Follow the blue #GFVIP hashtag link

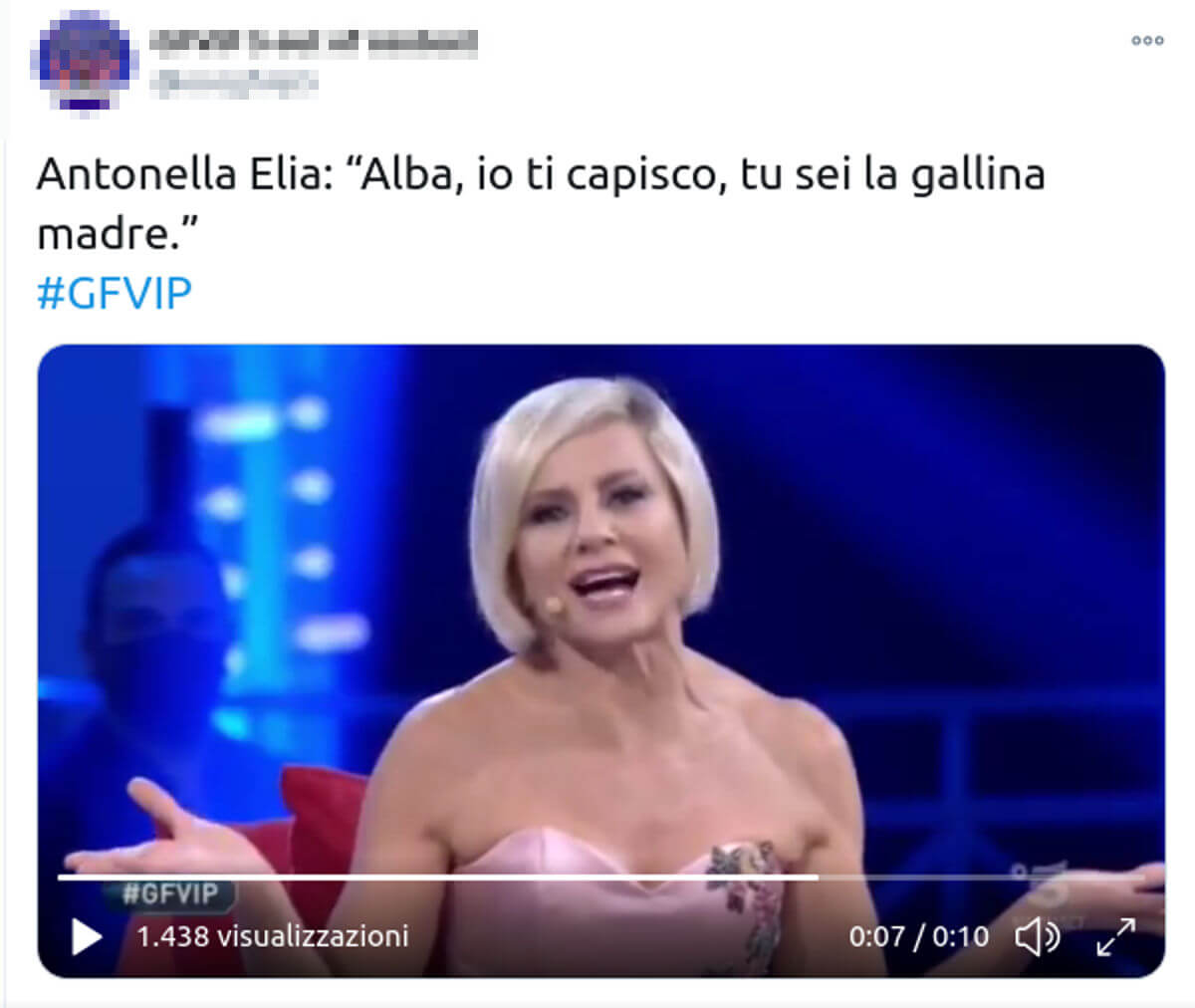pyautogui.click(x=115, y=294)
